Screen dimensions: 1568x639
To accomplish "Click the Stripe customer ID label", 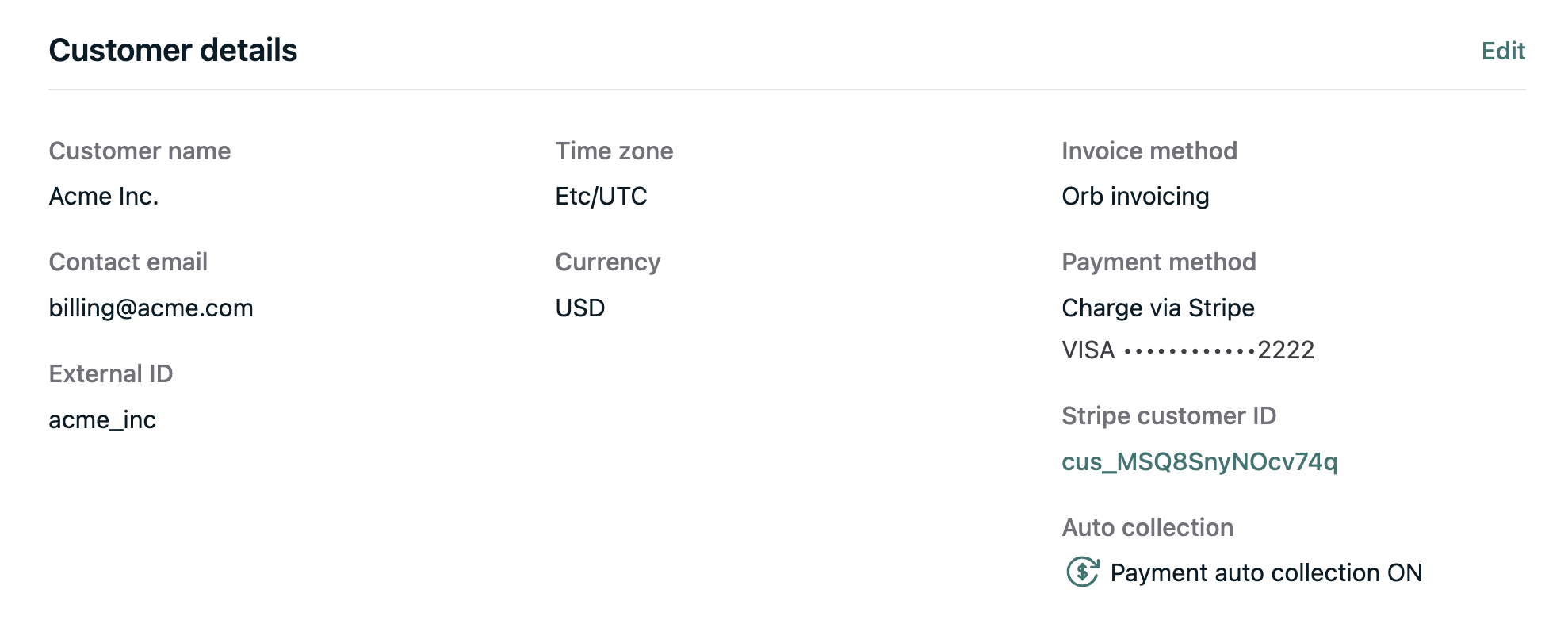I will pyautogui.click(x=1168, y=415).
